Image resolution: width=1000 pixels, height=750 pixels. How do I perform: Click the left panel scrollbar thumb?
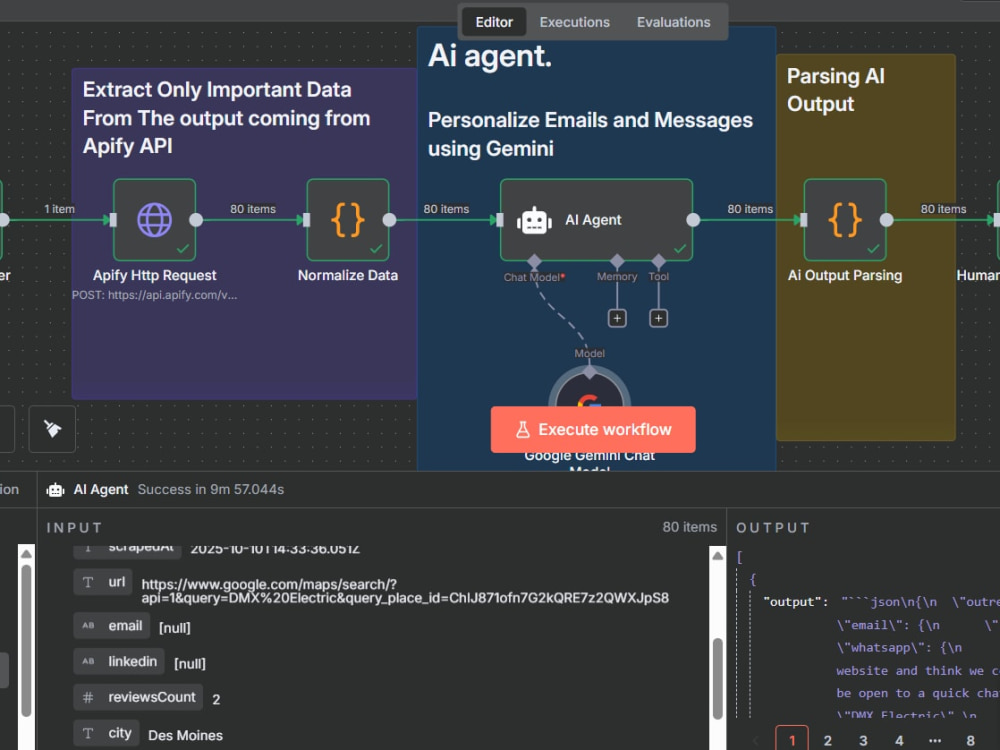(26, 641)
